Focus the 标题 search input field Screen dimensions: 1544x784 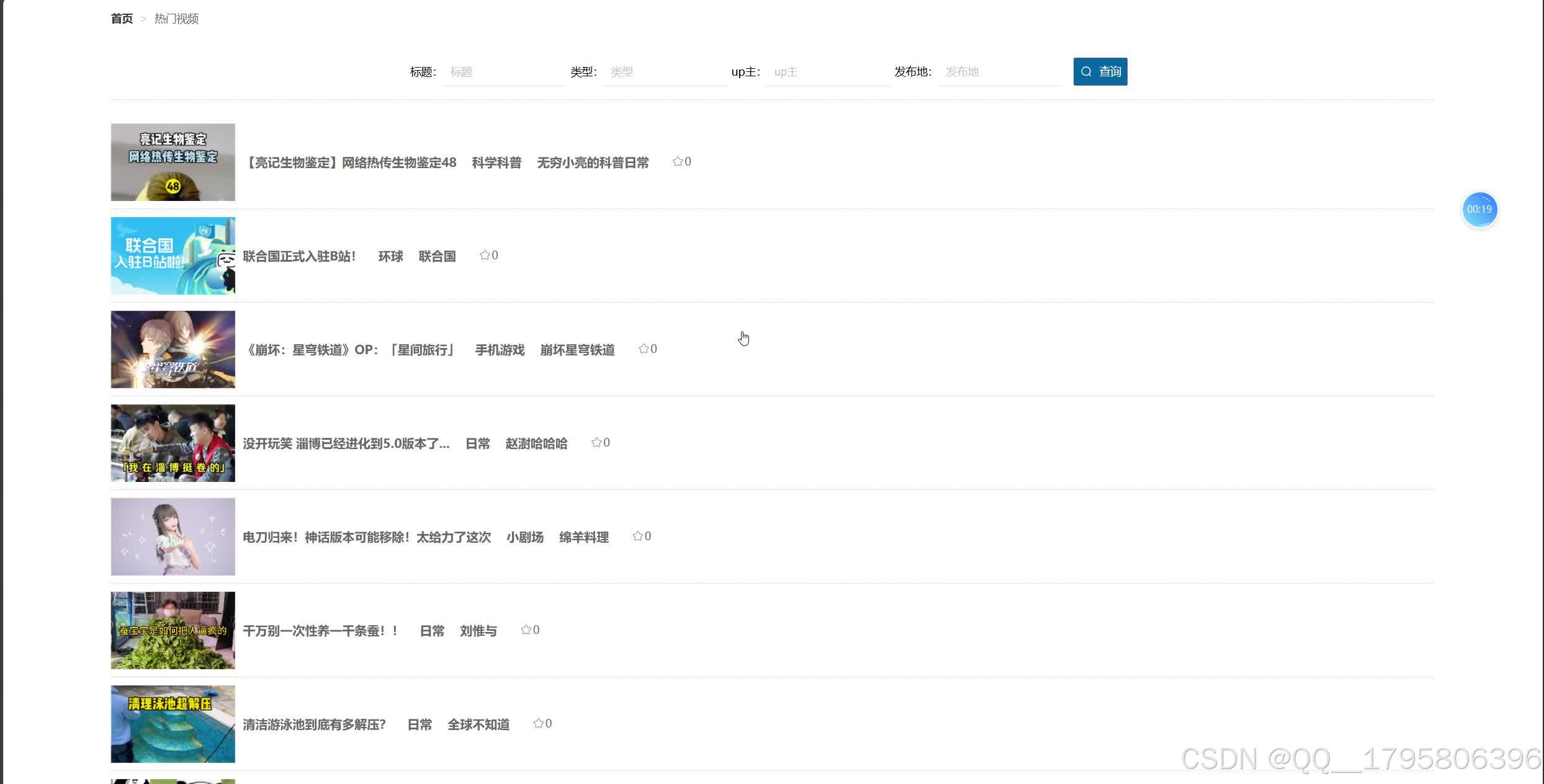[503, 71]
